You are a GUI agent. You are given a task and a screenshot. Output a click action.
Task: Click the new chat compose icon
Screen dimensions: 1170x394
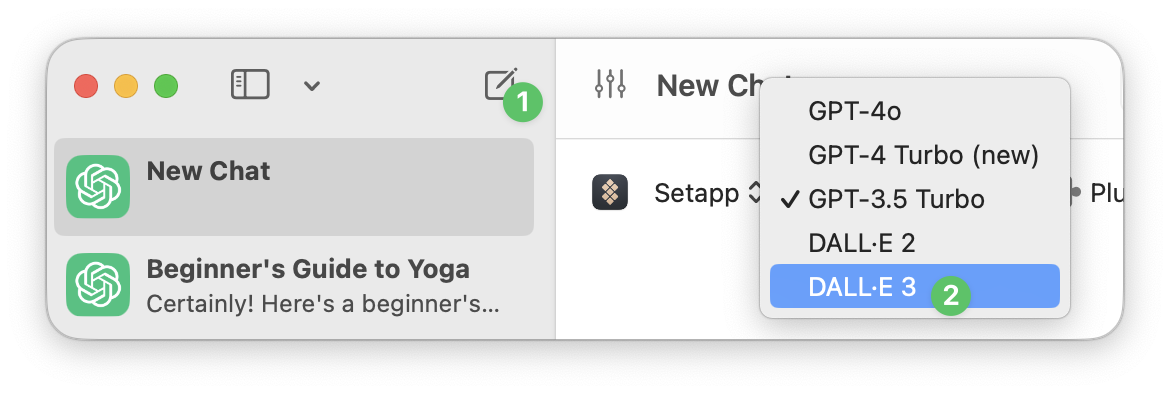tap(499, 84)
